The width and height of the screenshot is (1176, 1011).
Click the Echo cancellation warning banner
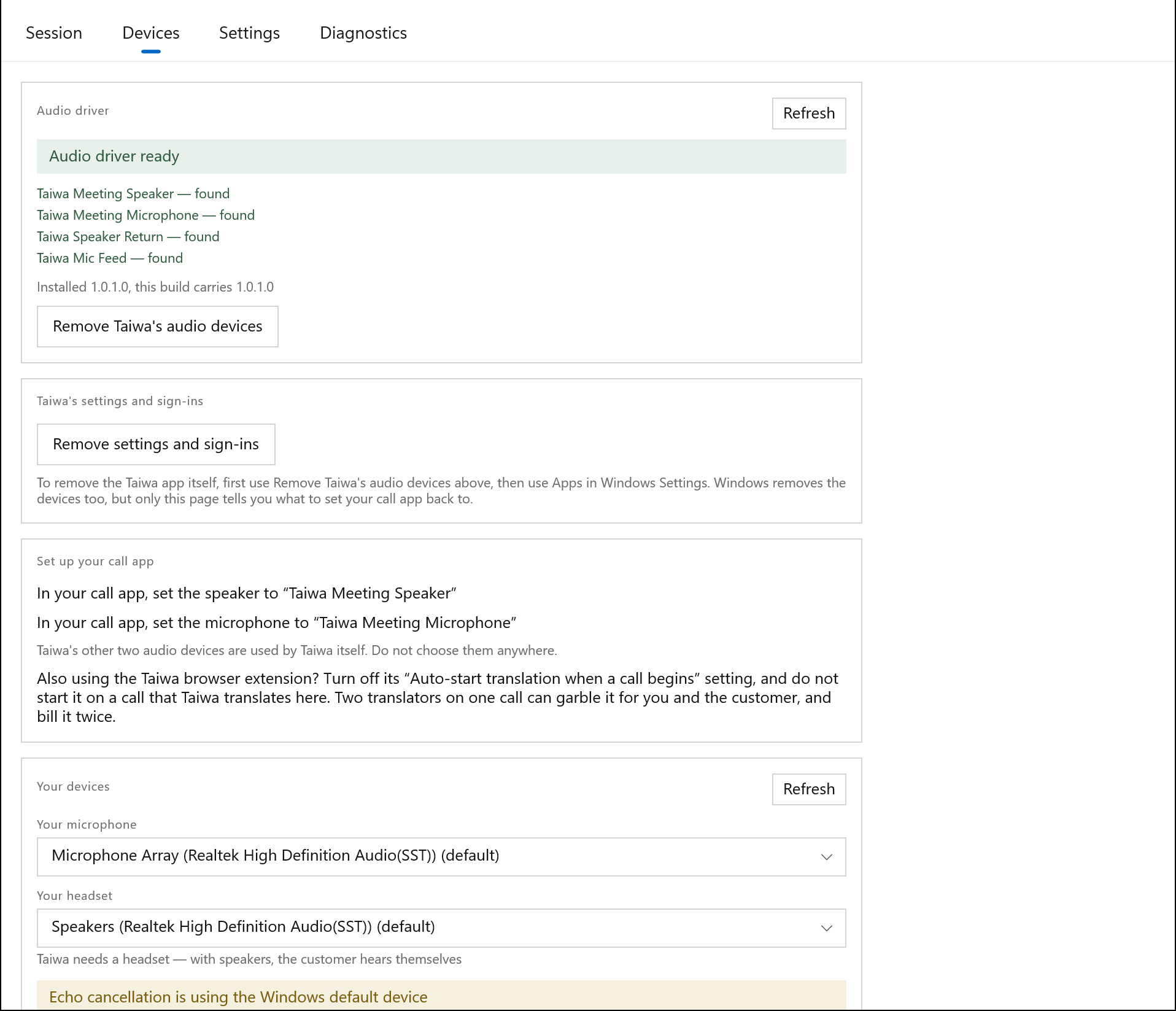441,996
